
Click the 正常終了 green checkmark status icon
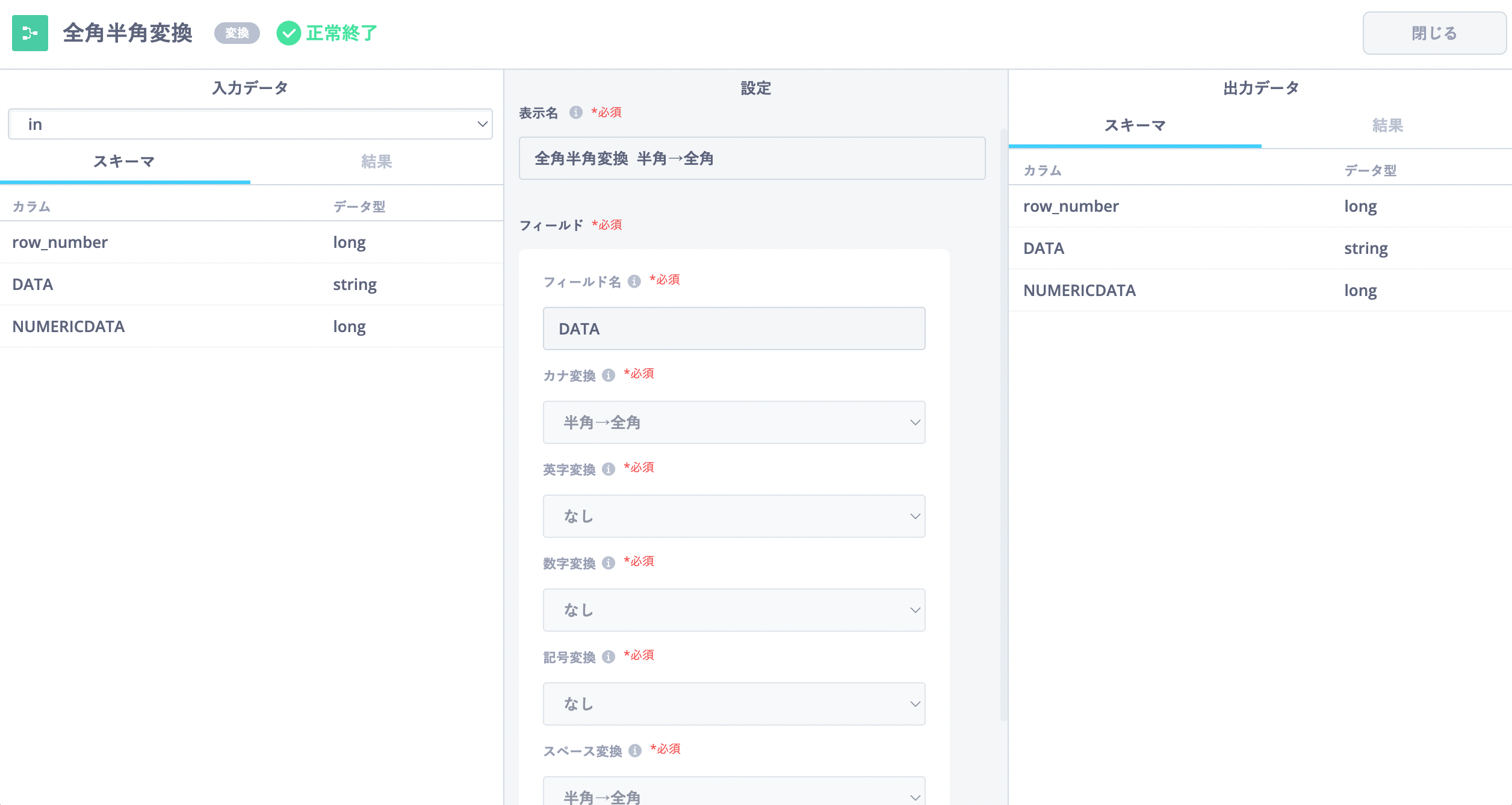(288, 33)
